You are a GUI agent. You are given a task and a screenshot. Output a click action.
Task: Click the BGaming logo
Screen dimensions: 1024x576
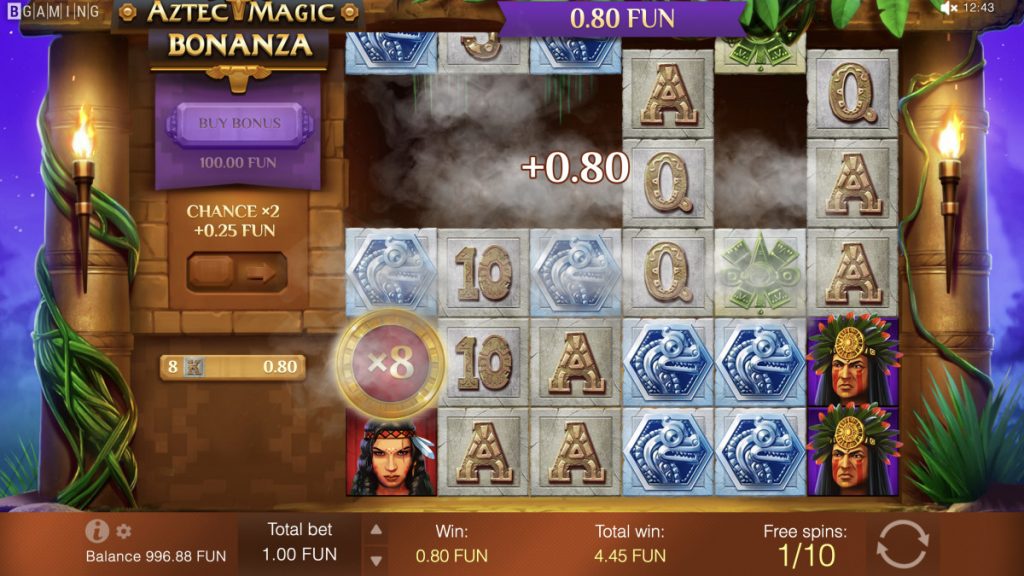pos(54,11)
